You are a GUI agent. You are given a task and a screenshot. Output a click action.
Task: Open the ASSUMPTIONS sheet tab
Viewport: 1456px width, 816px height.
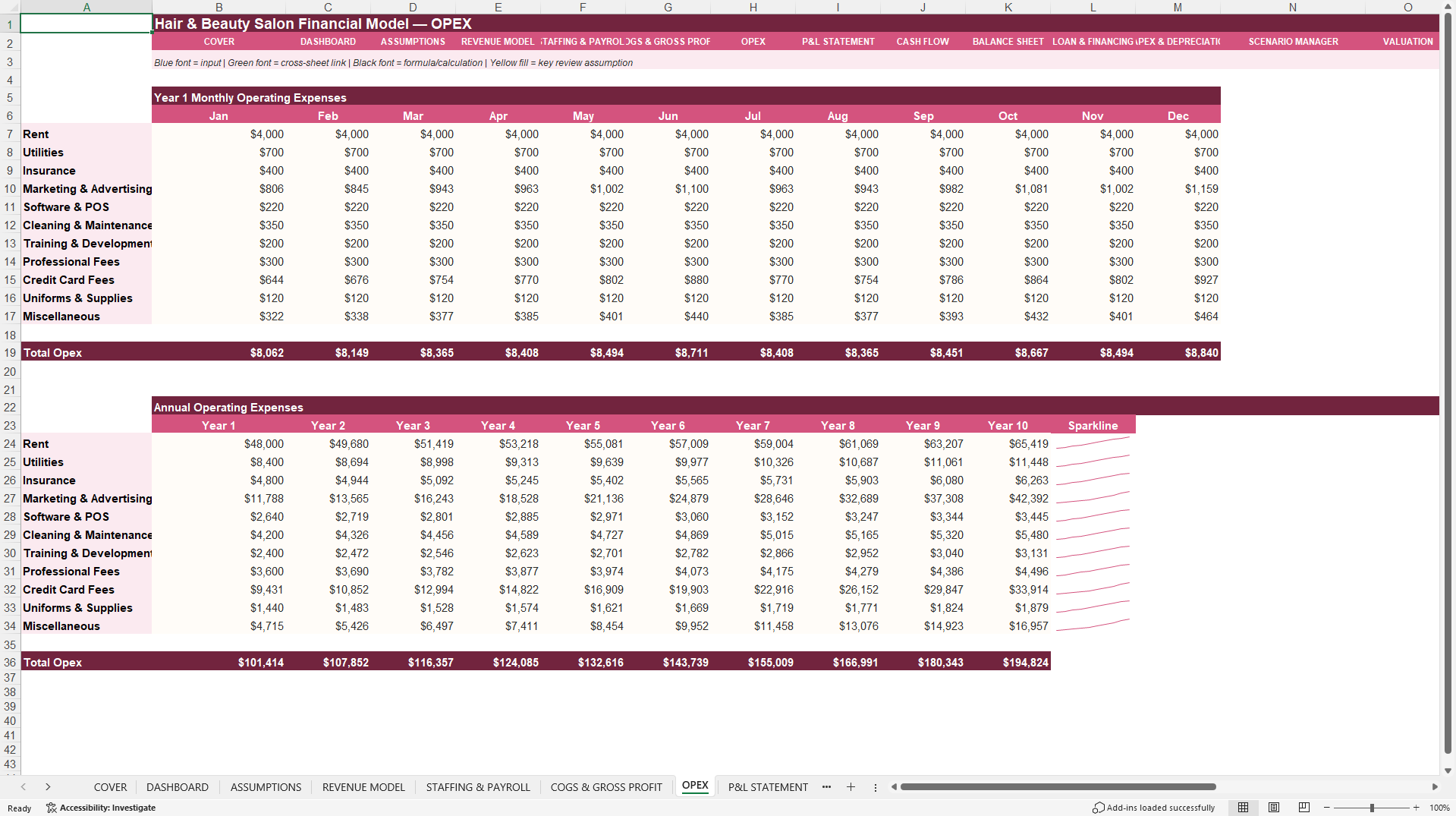(x=266, y=787)
